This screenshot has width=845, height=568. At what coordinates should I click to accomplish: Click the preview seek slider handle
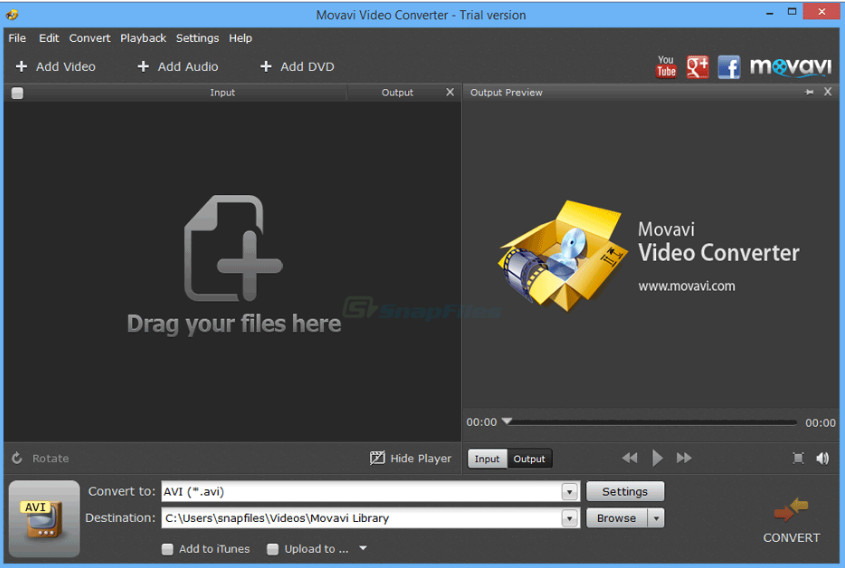507,421
